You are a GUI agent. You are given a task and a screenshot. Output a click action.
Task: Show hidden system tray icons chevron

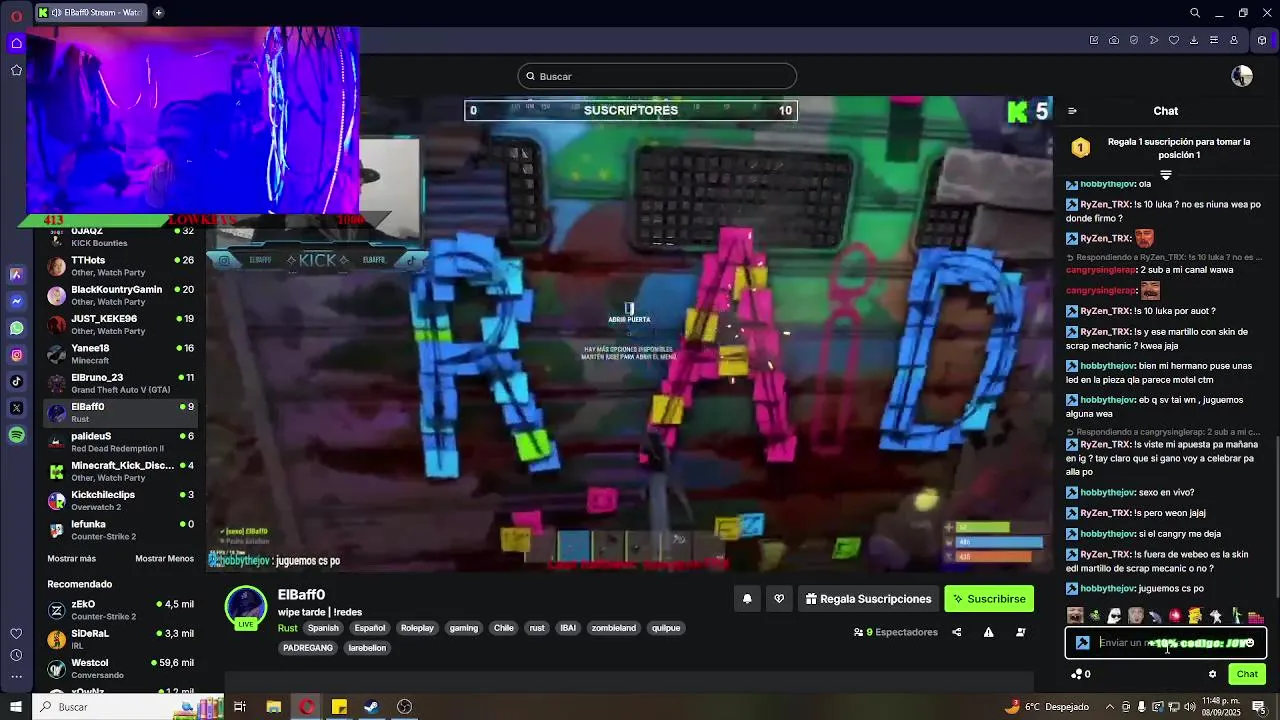(x=1109, y=707)
